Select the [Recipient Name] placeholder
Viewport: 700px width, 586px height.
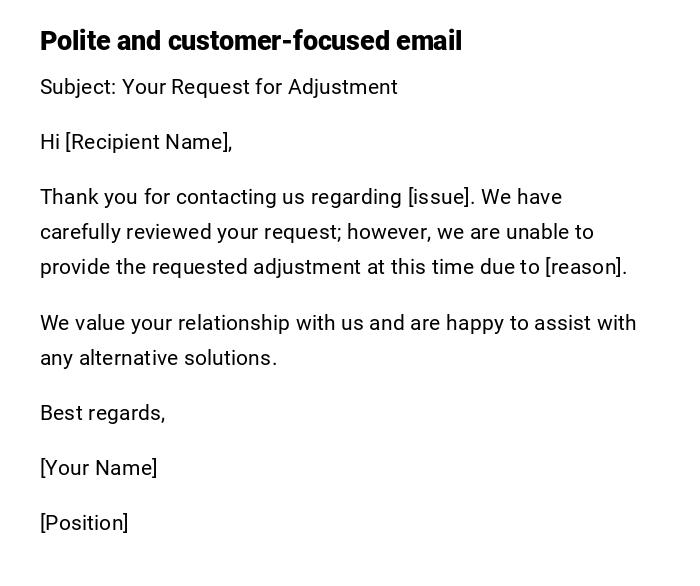pos(149,142)
